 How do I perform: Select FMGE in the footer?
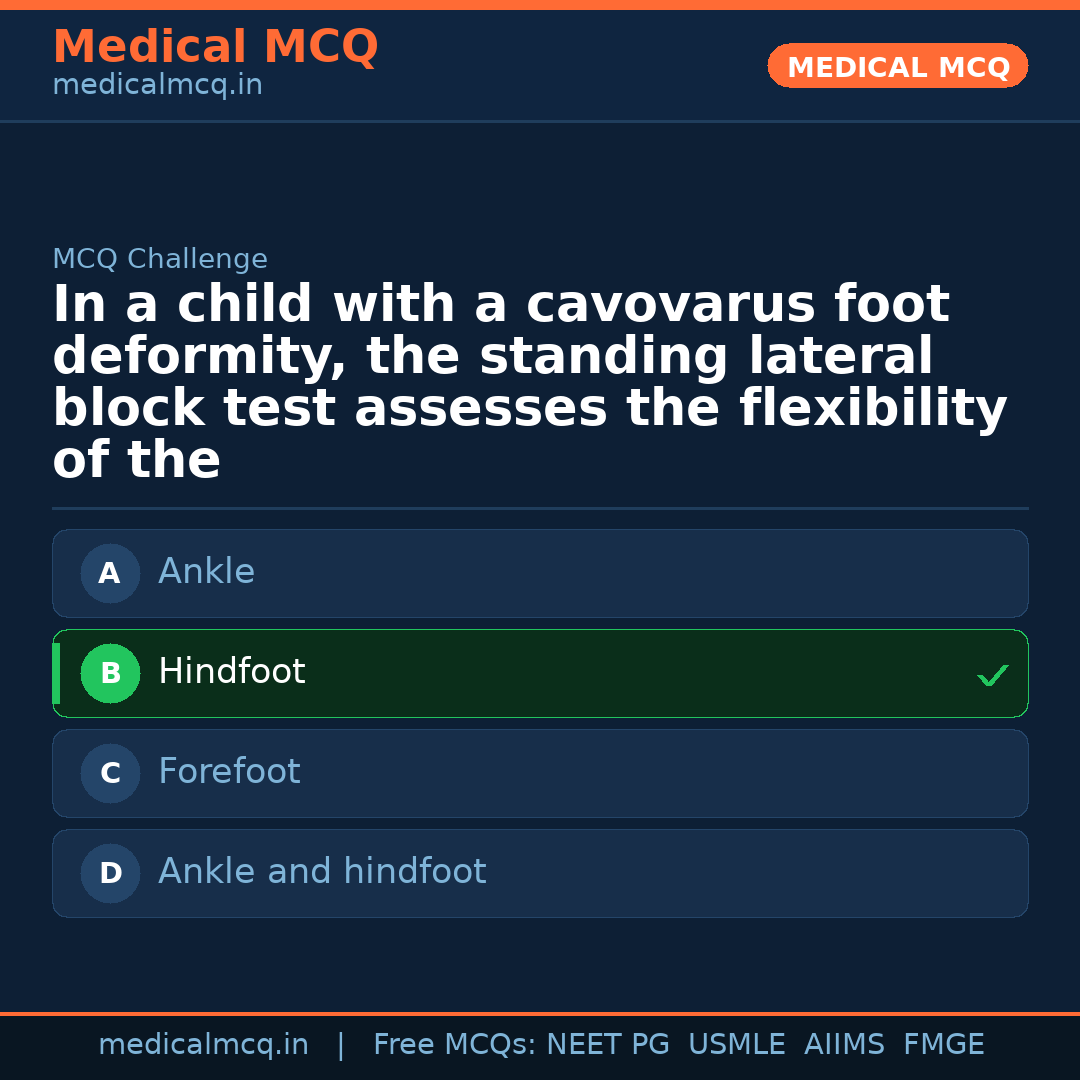[943, 1045]
